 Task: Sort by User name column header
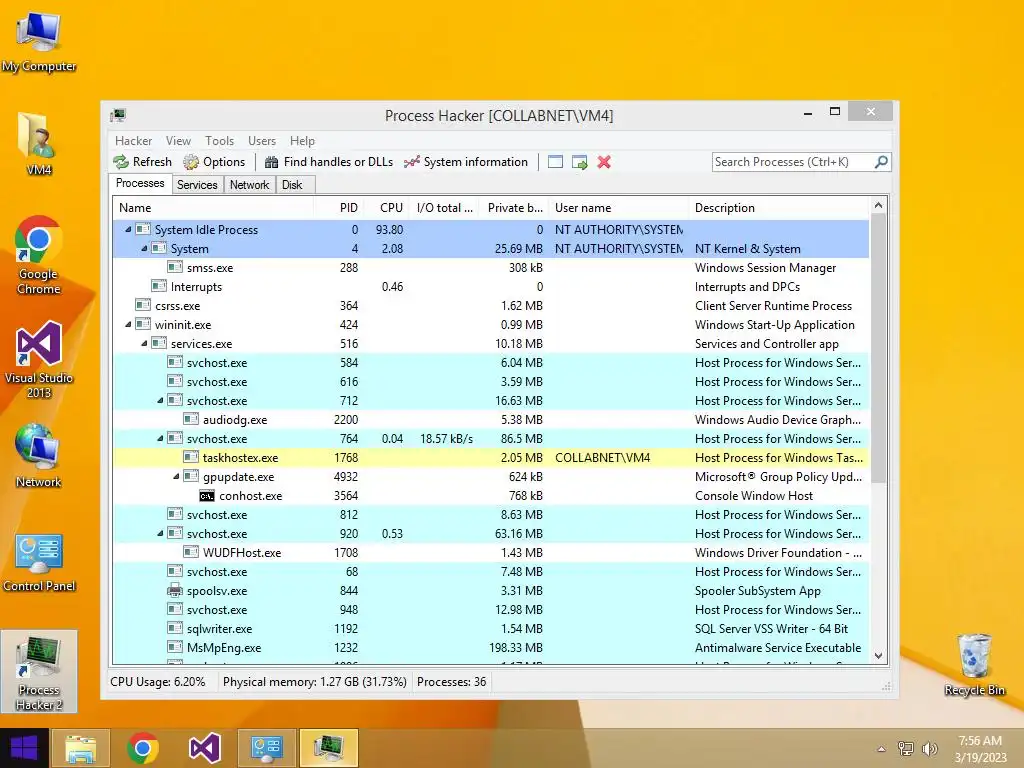(619, 208)
